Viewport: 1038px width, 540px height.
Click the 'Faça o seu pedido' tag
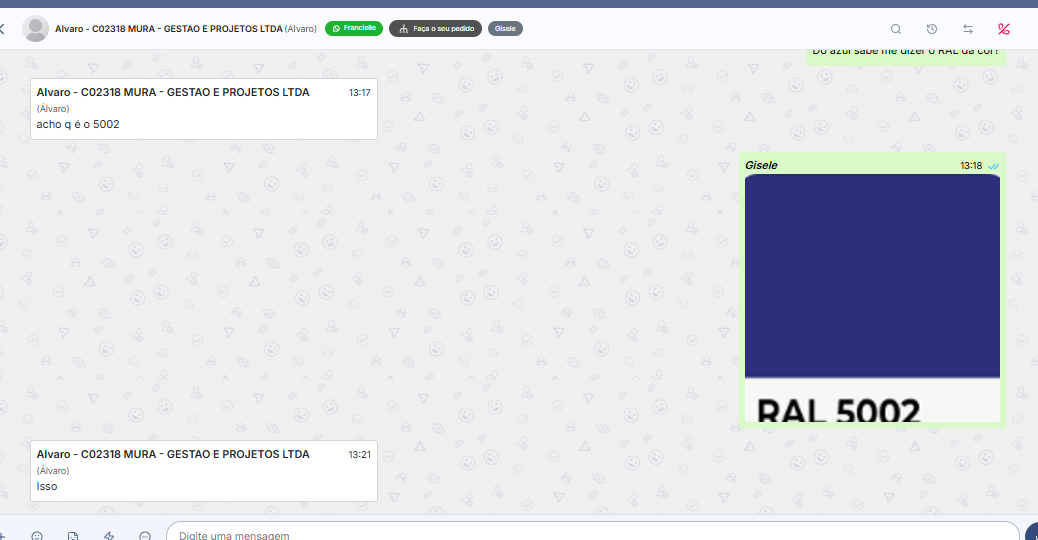pyautogui.click(x=435, y=29)
